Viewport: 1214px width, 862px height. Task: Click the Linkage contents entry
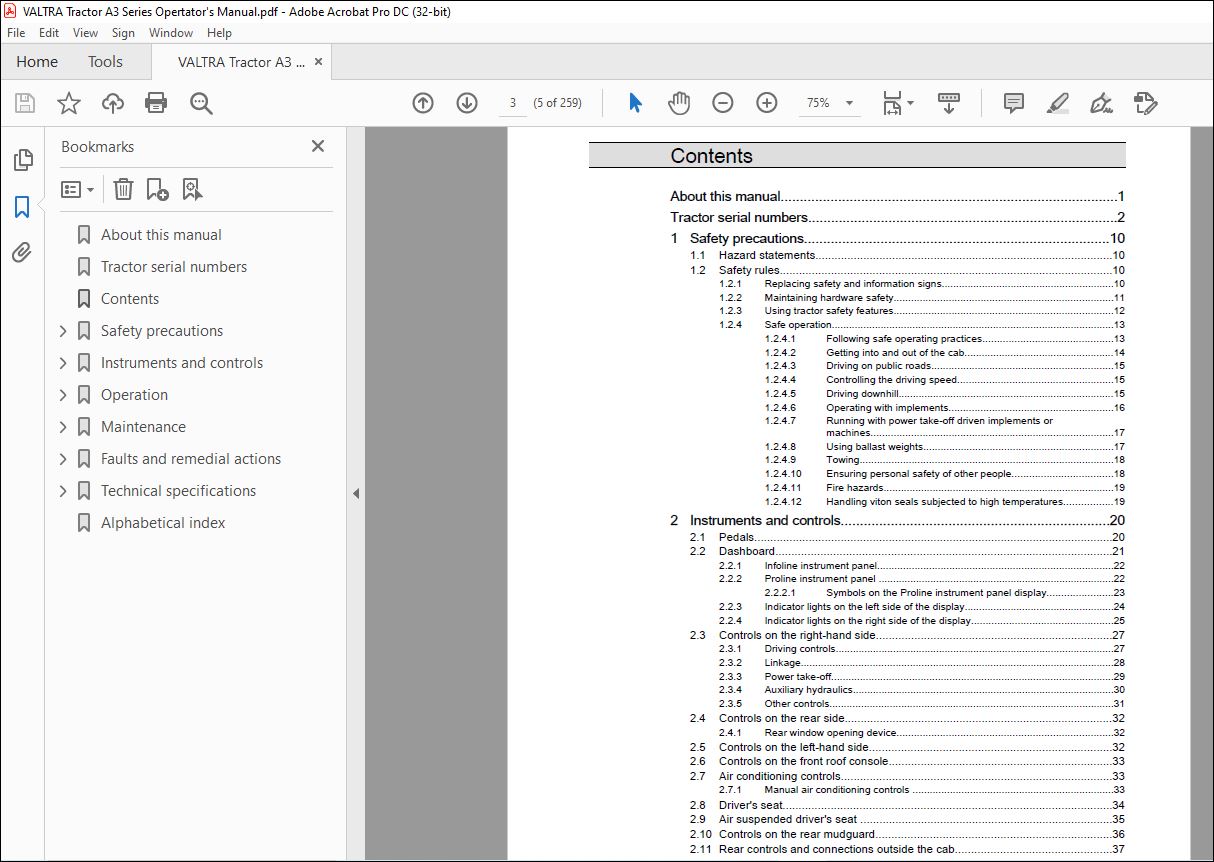pyautogui.click(x=783, y=662)
